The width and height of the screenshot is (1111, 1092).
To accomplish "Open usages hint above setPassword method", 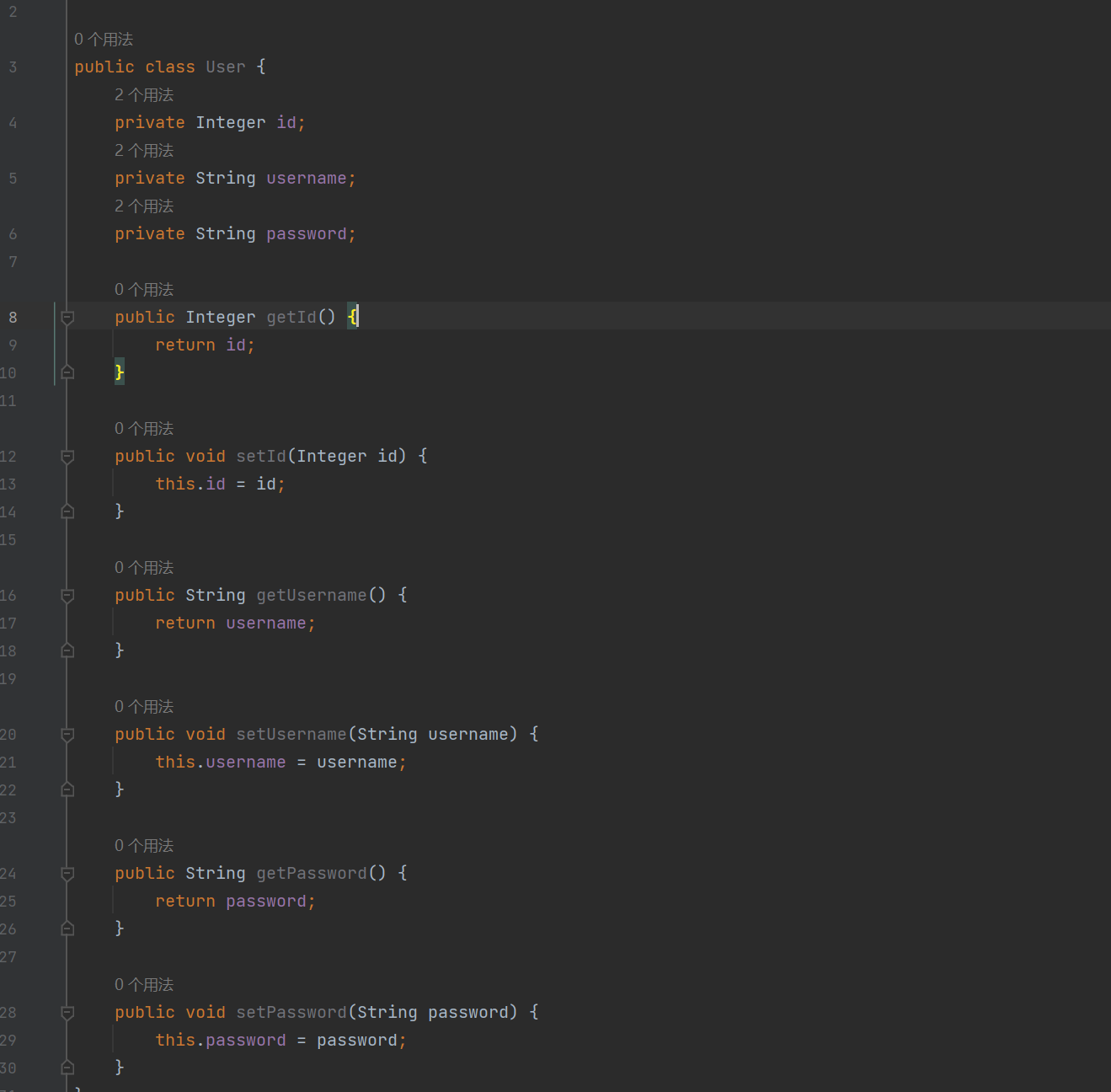I will [144, 985].
